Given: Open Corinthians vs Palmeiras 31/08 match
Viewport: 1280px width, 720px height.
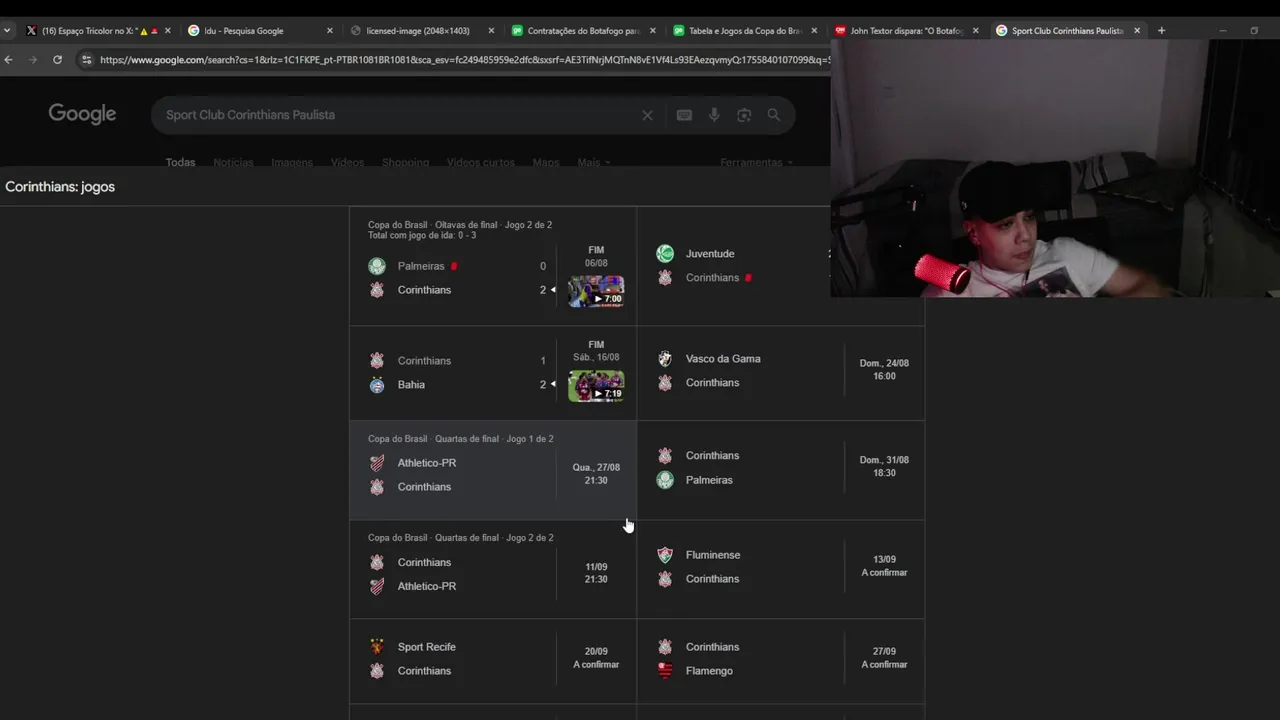Looking at the screenshot, I should 781,468.
